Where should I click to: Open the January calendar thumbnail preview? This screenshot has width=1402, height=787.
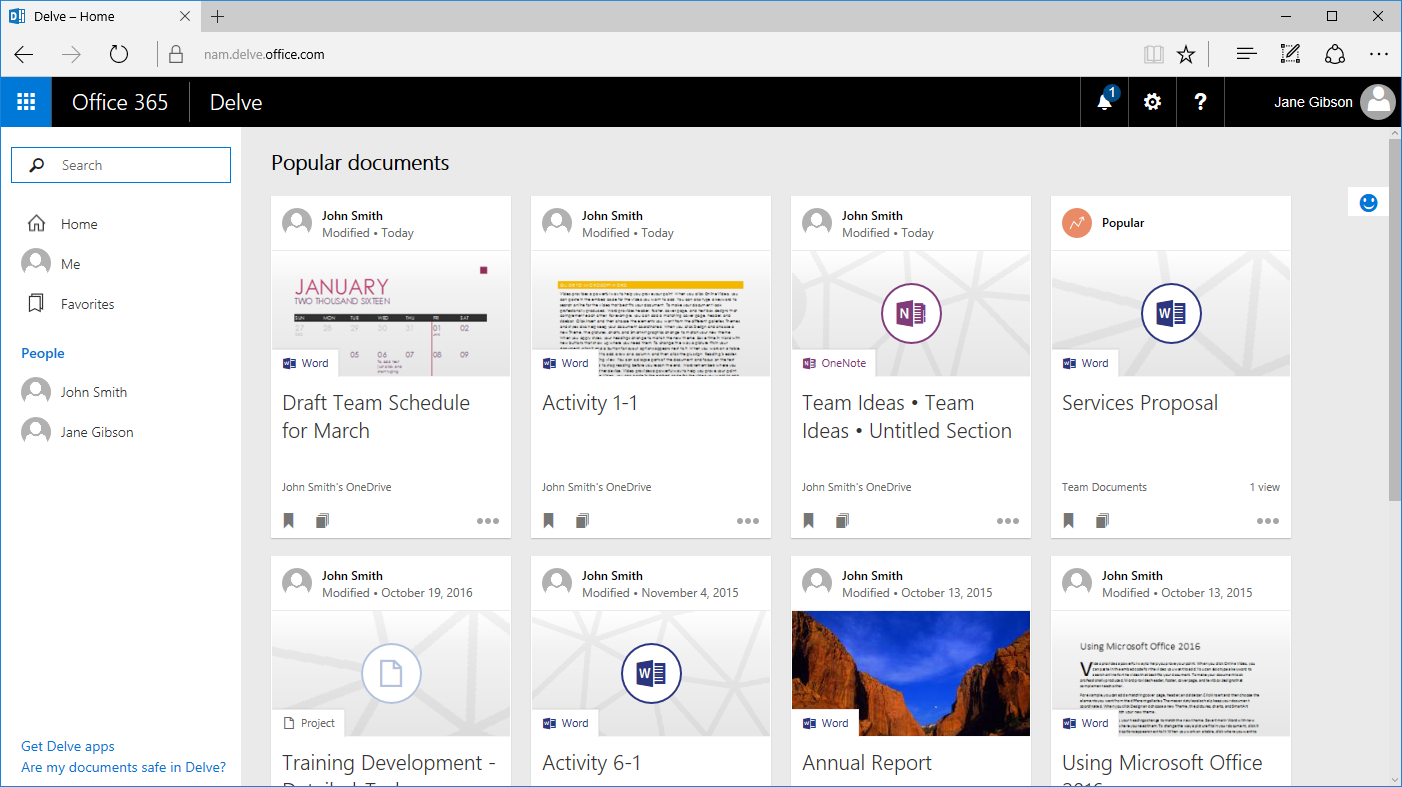[391, 313]
